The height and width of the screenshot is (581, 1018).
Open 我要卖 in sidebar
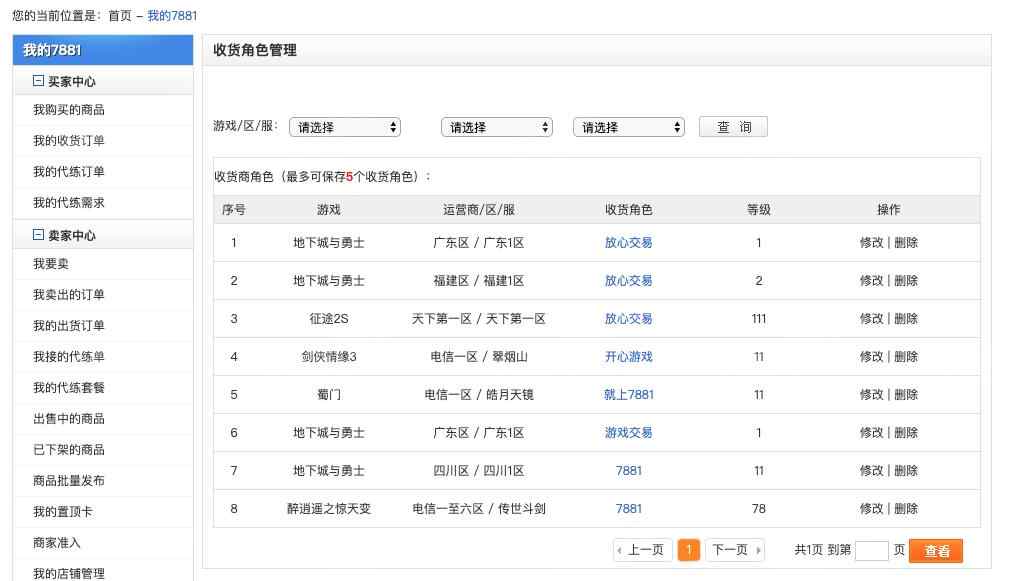point(51,264)
